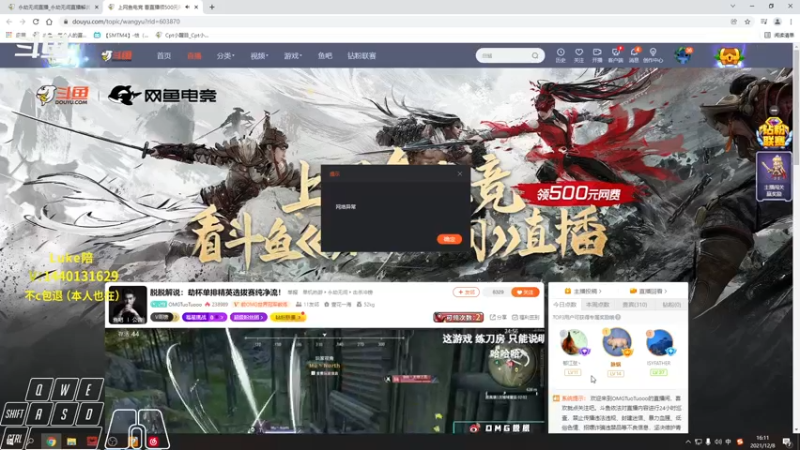The width and height of the screenshot is (800, 450).
Task: Open a new browser tab
Action: [212, 7]
